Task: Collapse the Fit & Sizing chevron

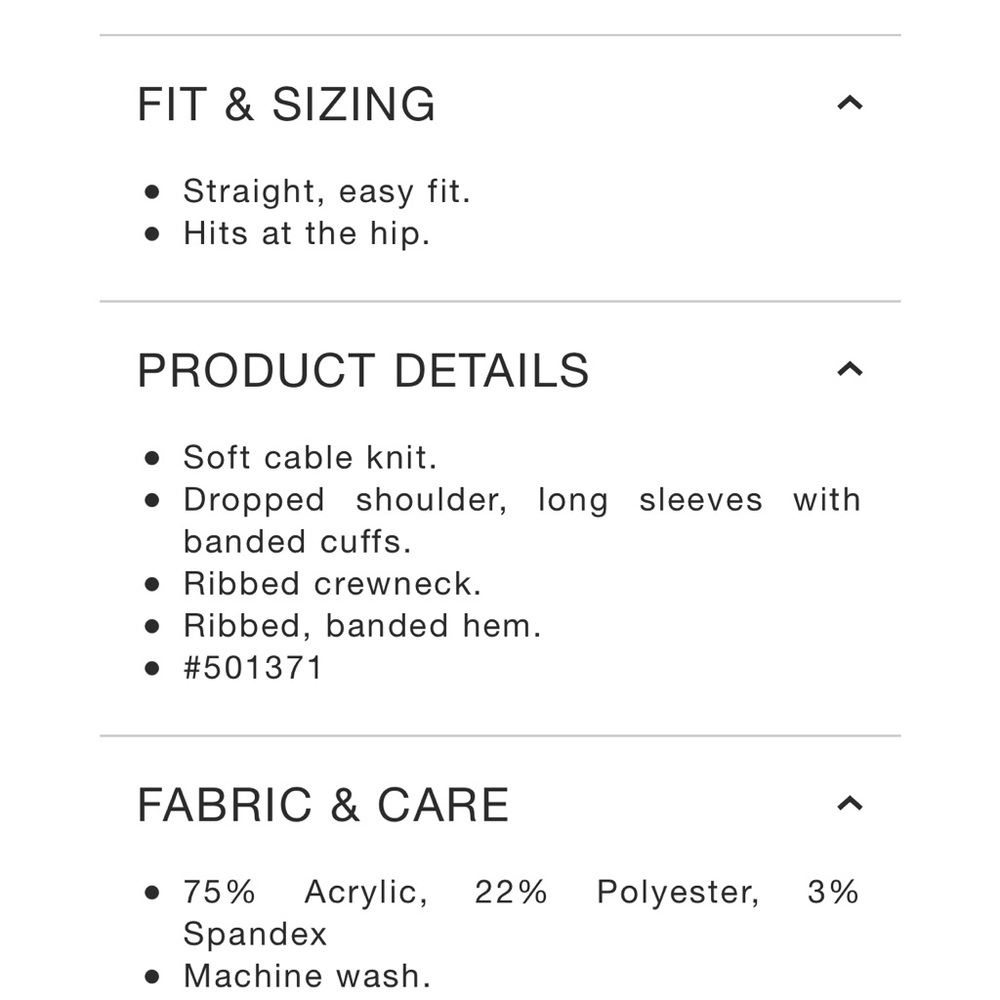Action: coord(849,103)
